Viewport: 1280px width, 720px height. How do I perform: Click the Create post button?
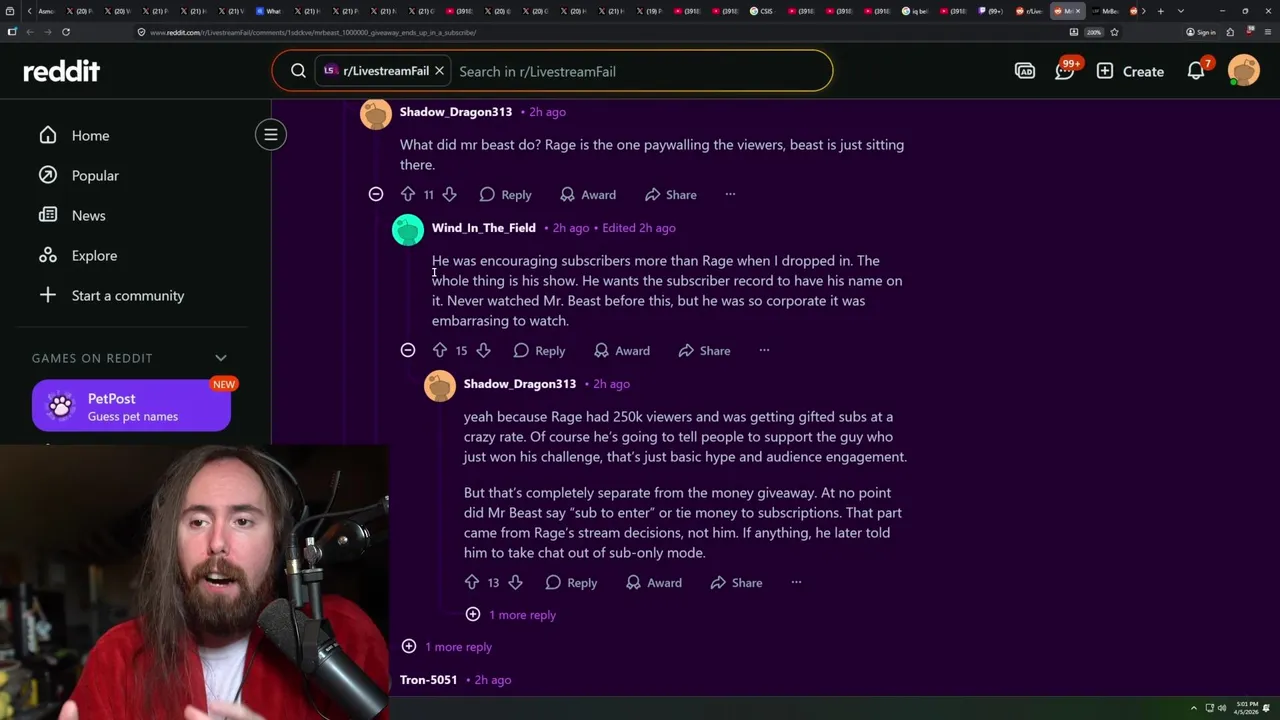(1130, 71)
